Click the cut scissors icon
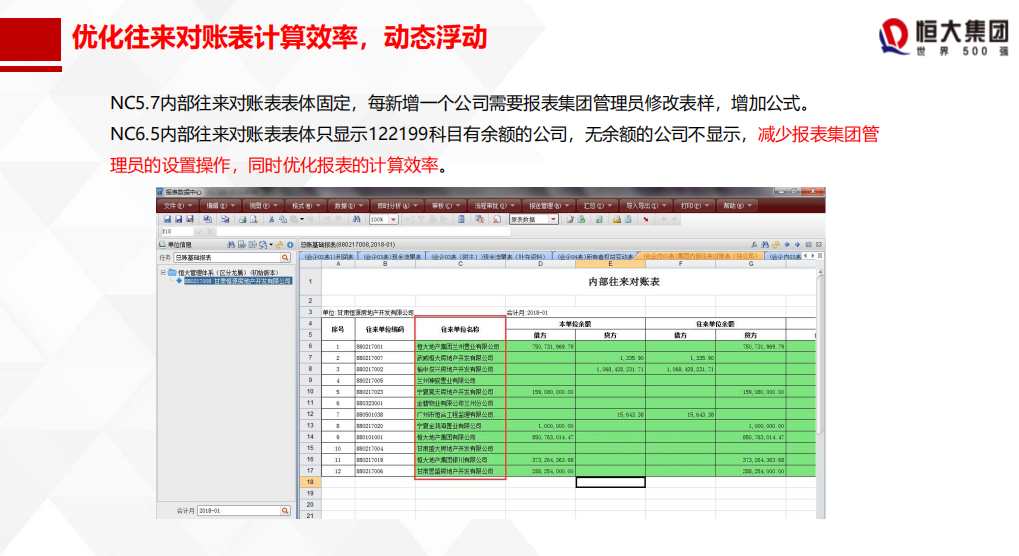Image resolution: width=1019 pixels, height=556 pixels. click(272, 220)
